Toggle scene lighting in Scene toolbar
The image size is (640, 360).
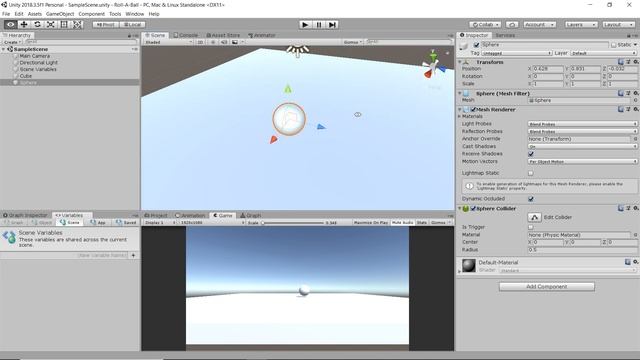click(213, 42)
